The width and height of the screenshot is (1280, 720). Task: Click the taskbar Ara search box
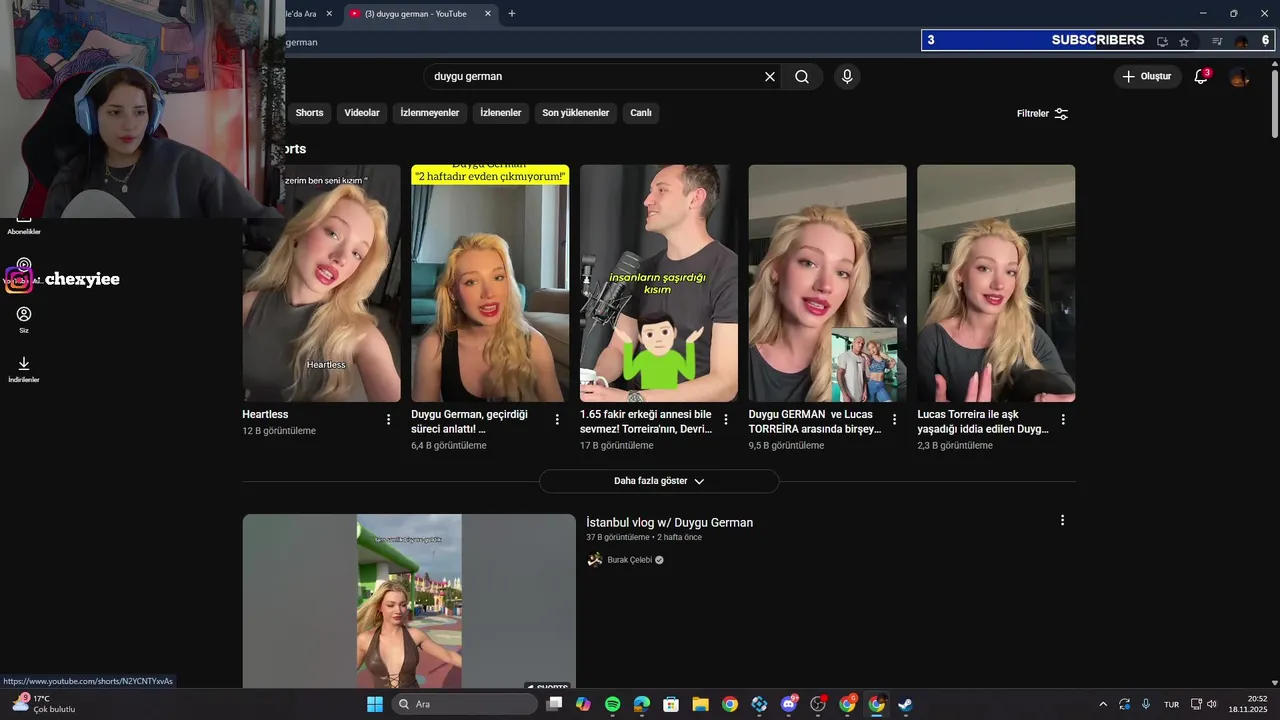coord(465,704)
